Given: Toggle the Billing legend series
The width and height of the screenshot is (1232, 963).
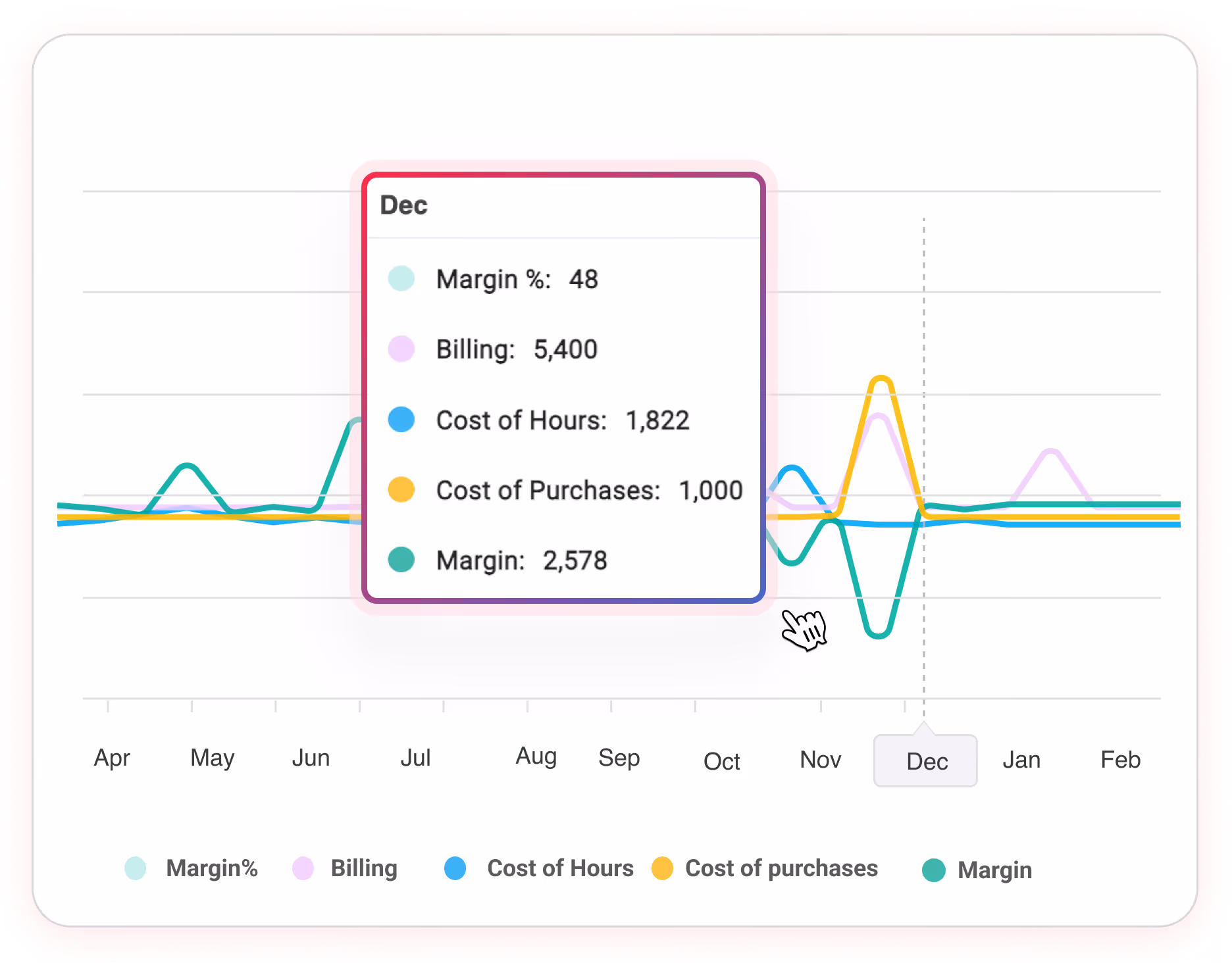Looking at the screenshot, I should point(344,868).
